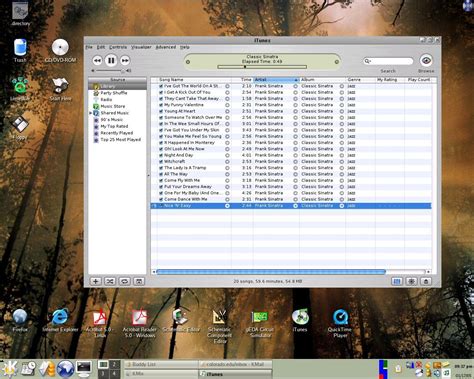
Task: Click the Browse eye icon
Action: (426, 60)
